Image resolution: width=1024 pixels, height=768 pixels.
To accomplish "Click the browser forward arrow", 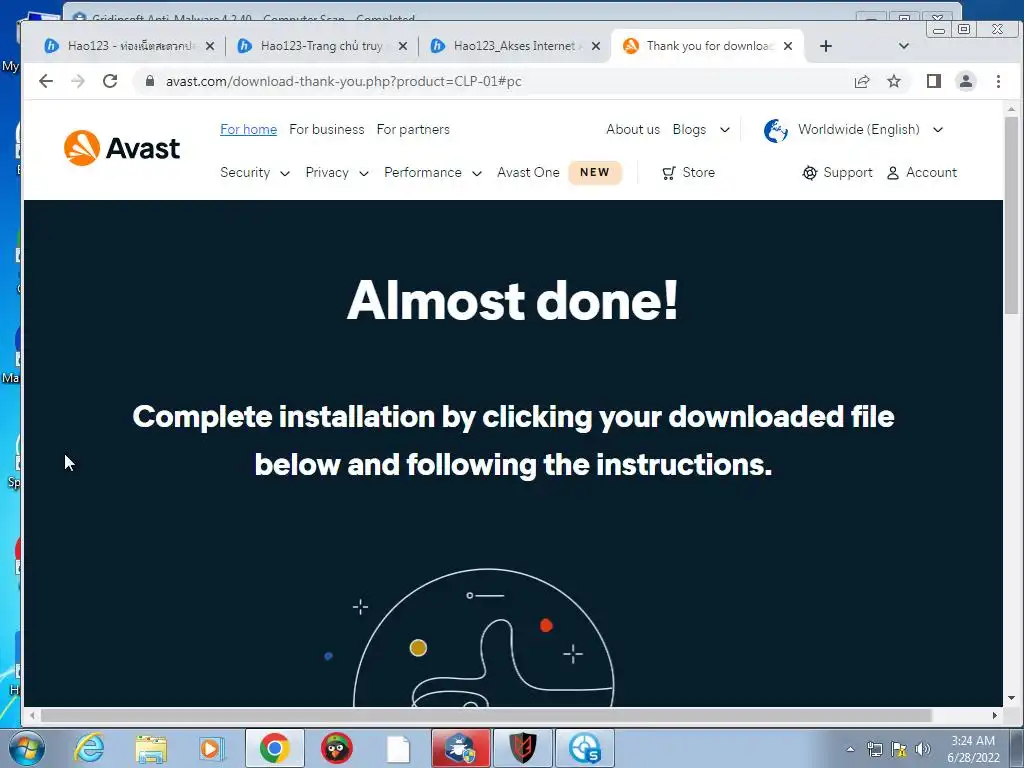I will [78, 81].
